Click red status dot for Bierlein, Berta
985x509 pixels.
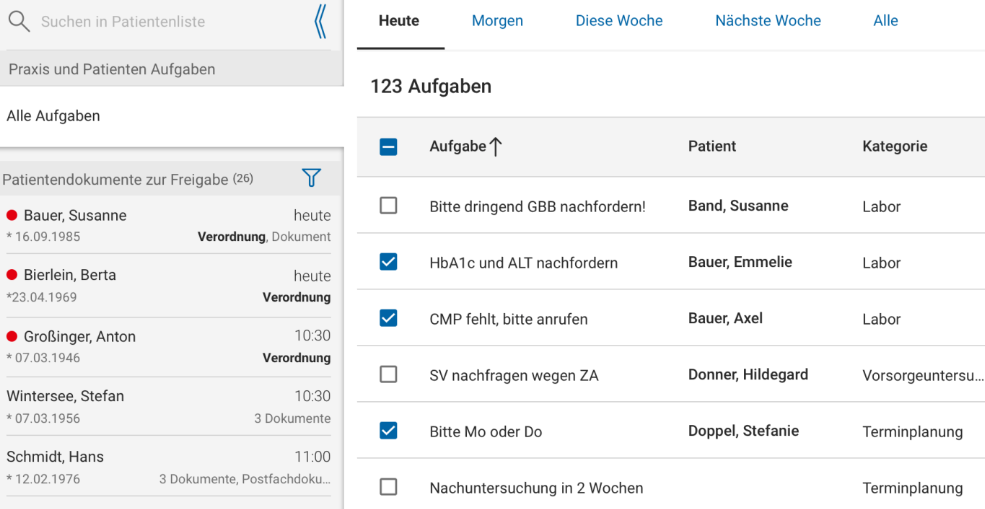12,275
